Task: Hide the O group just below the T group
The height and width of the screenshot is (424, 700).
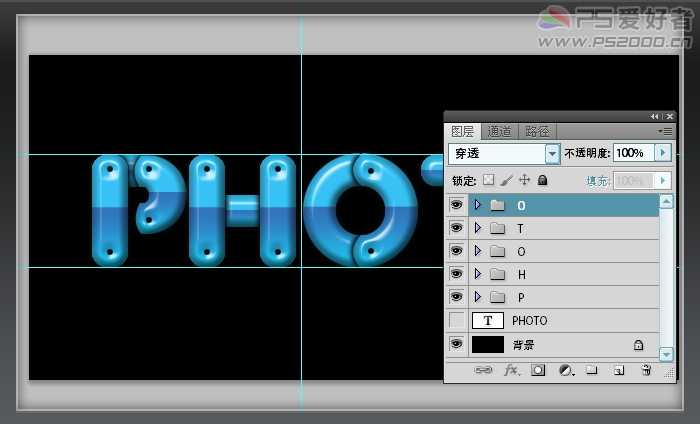Action: 456,250
